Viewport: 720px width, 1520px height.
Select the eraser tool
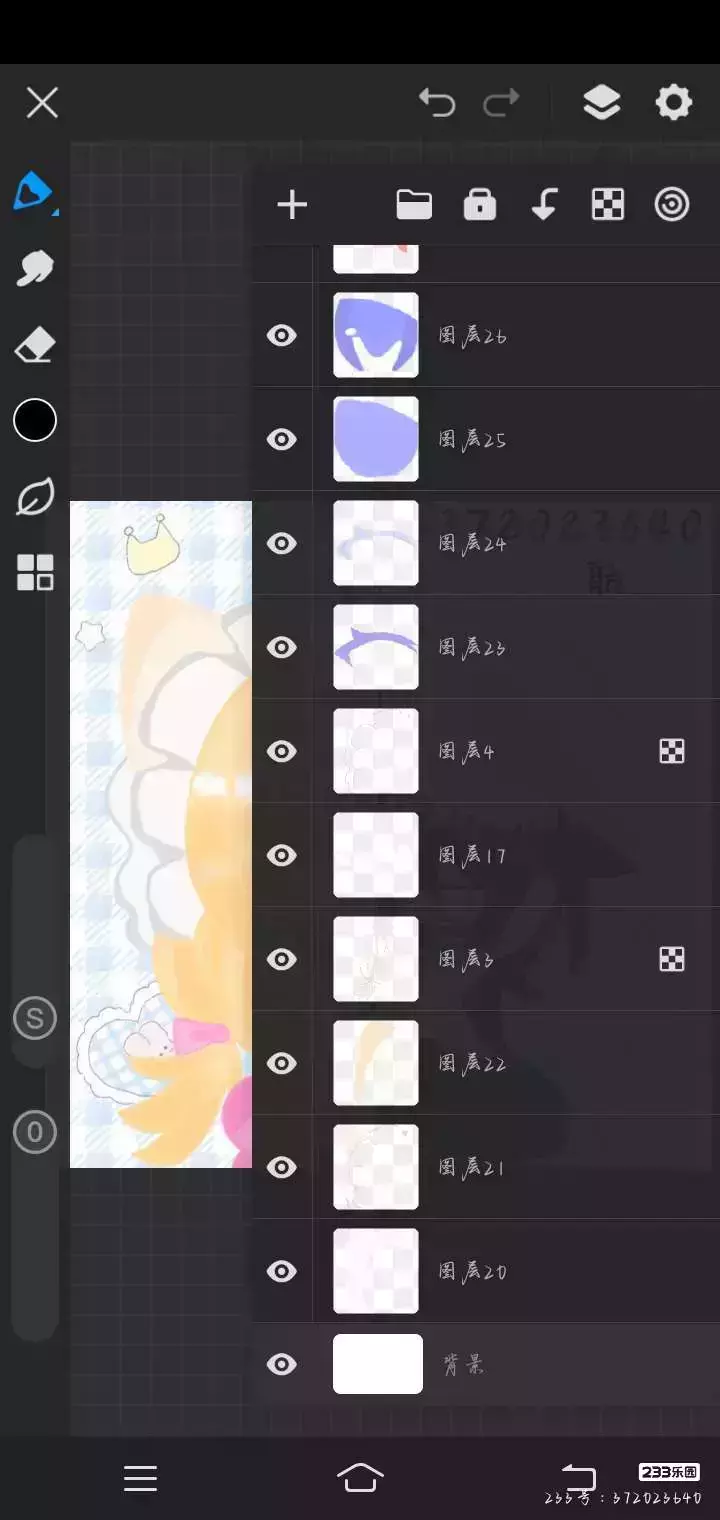[34, 346]
